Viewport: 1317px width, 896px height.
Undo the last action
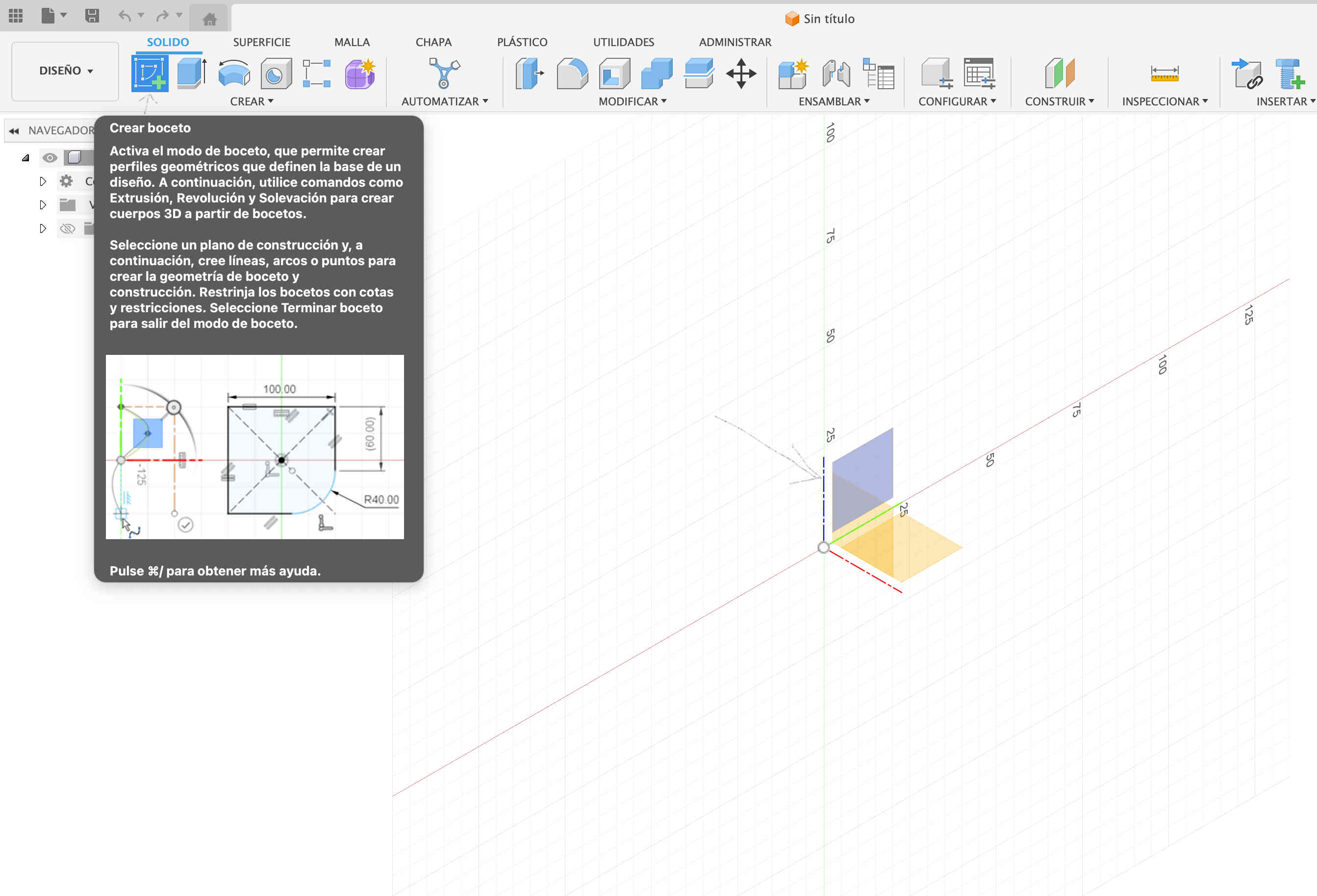[125, 16]
